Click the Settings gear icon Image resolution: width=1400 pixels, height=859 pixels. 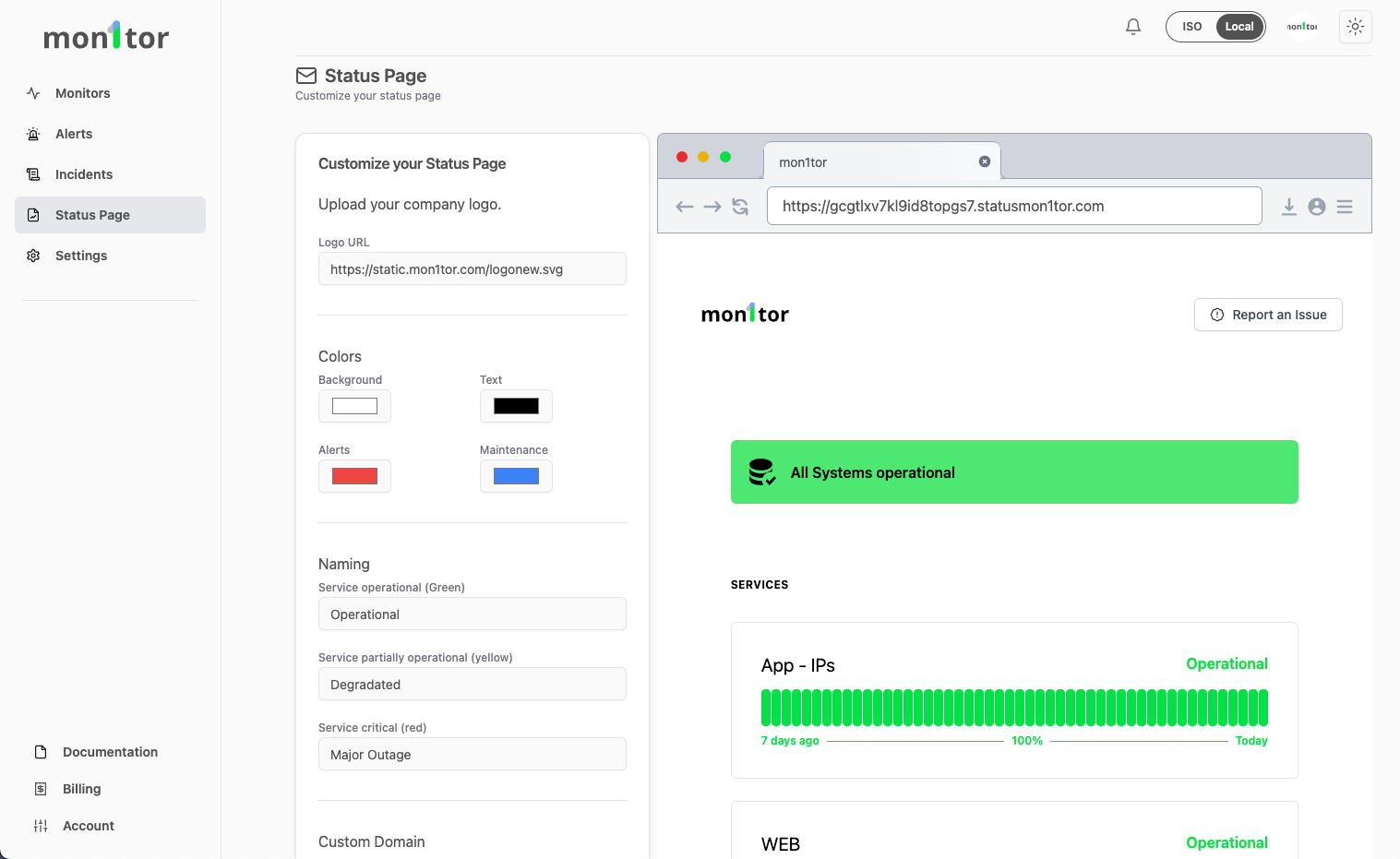[33, 256]
